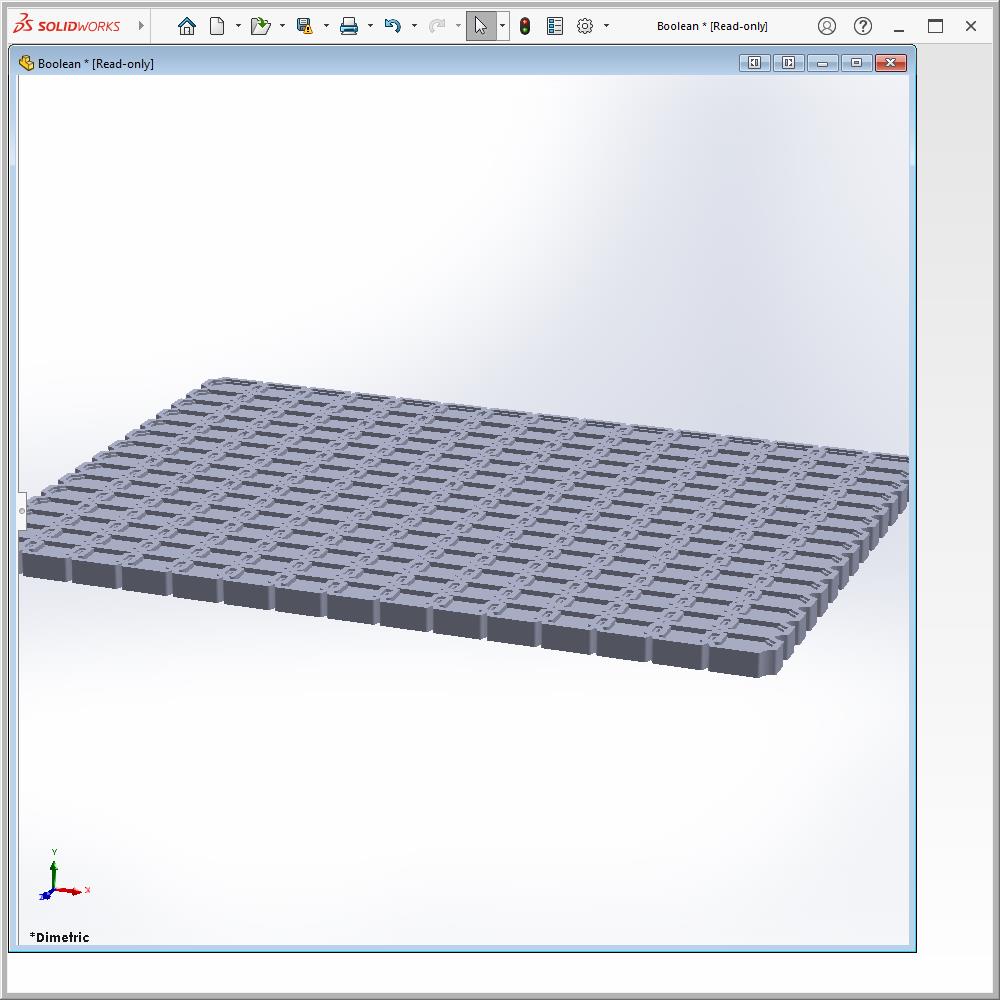Click the Open file icon

pos(260,26)
